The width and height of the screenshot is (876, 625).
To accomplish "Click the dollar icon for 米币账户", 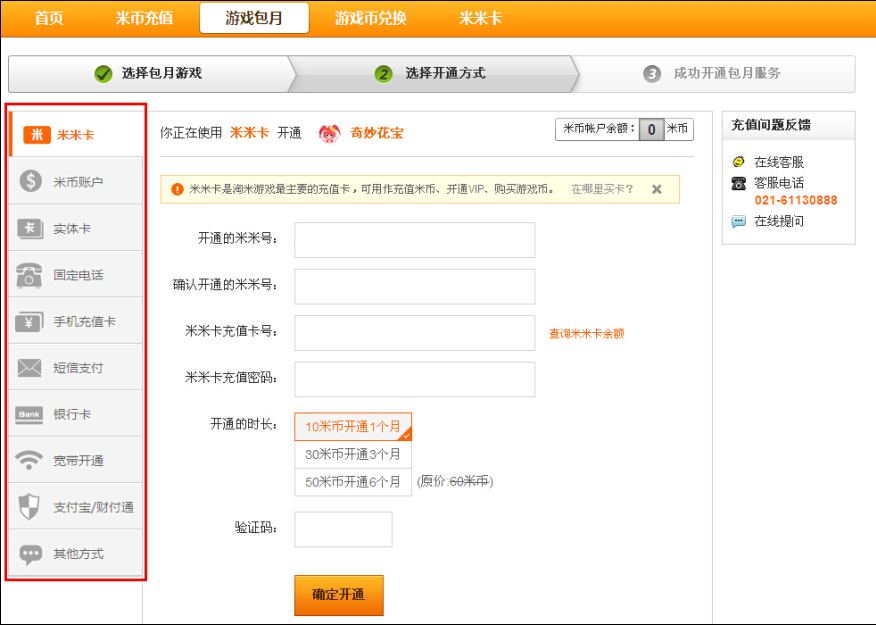I will click(30, 181).
